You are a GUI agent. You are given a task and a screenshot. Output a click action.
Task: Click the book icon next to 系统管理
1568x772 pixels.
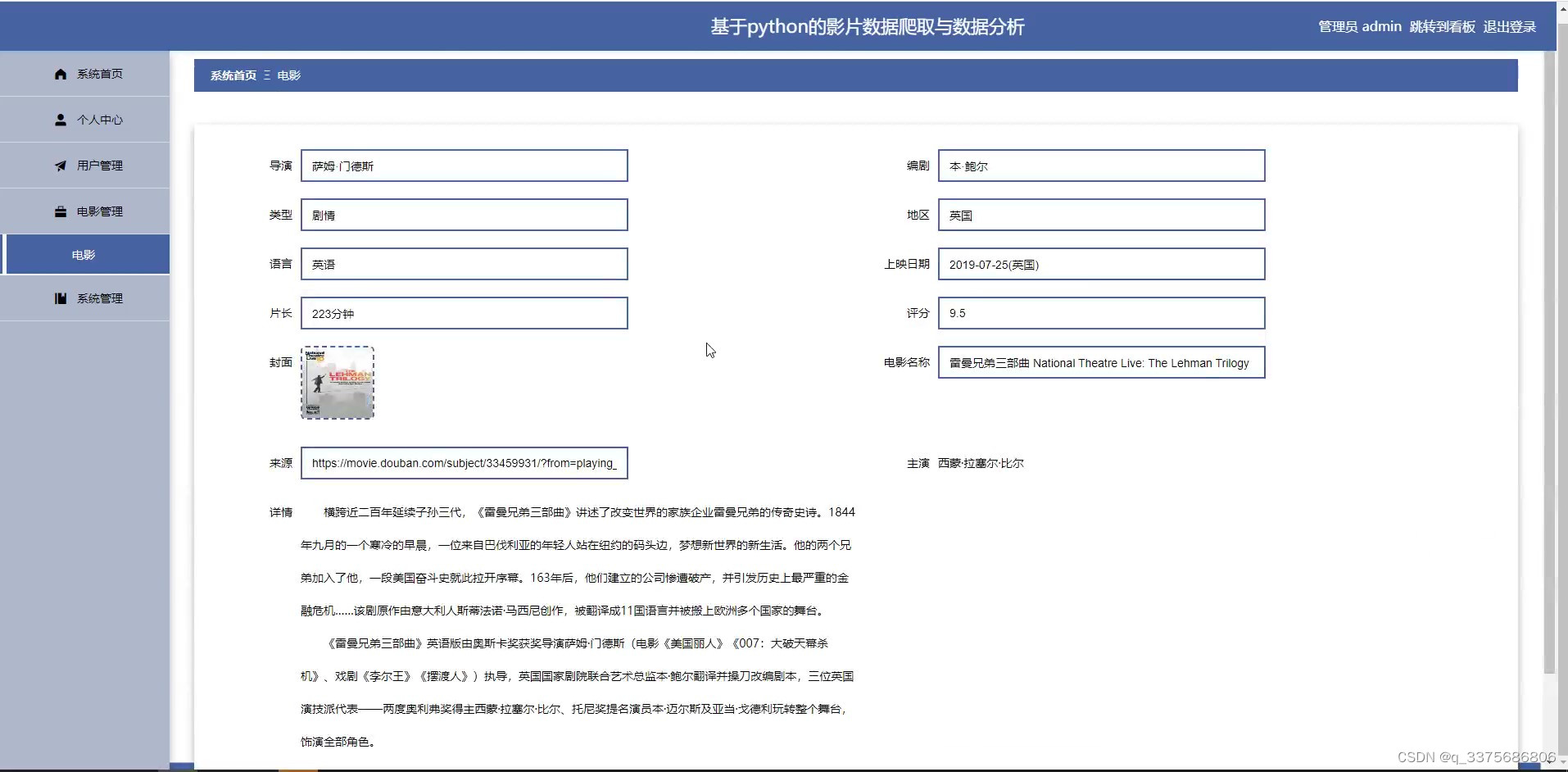[61, 298]
